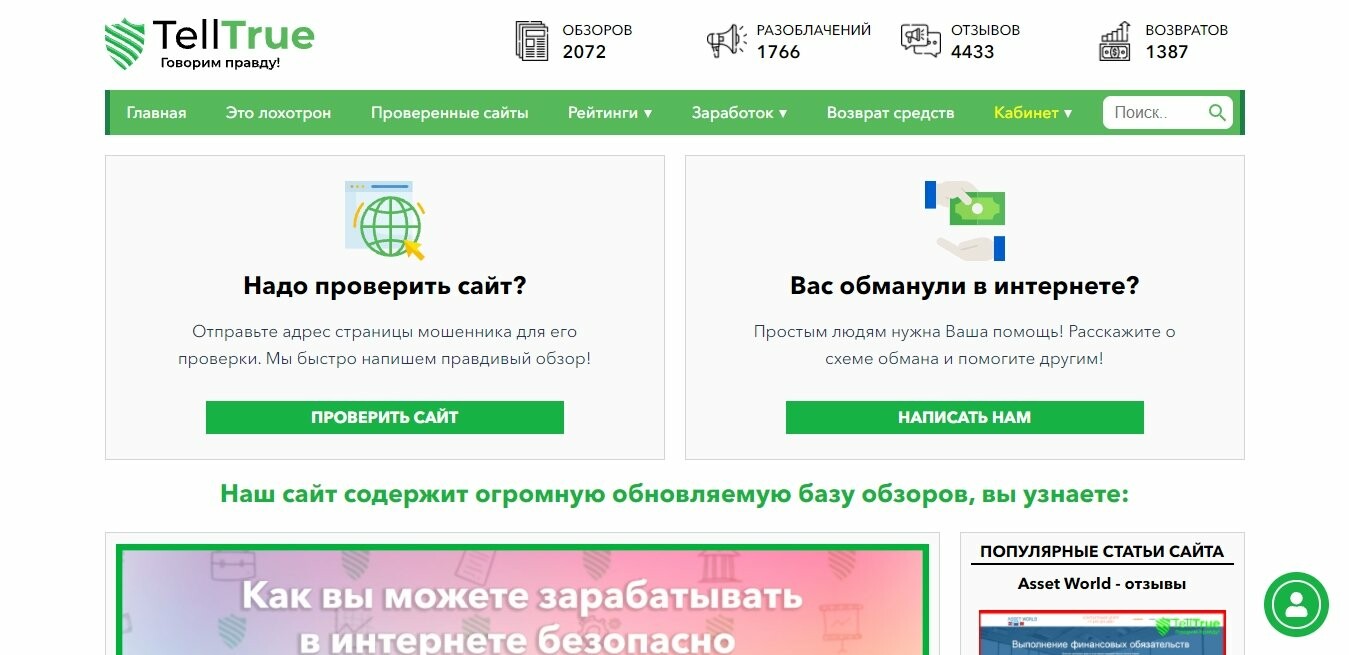Screen dimensions: 1349x655
Task: Open the Asset World отзывы article link
Action: [x=1102, y=584]
